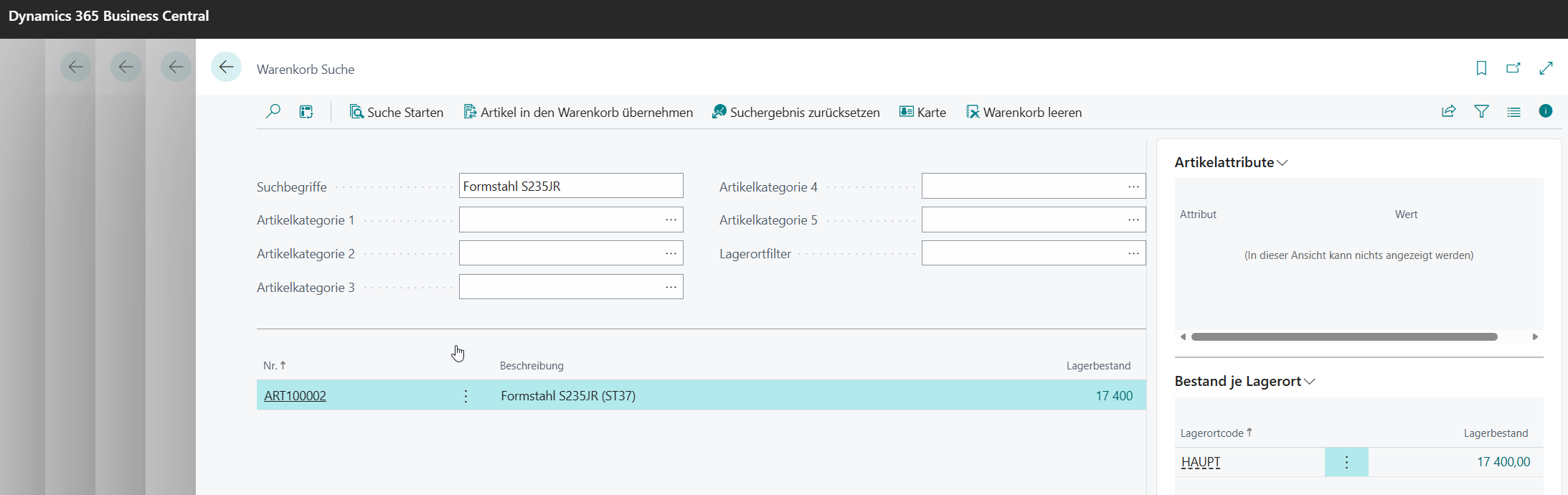Click the share icon in toolbar

(x=1449, y=111)
